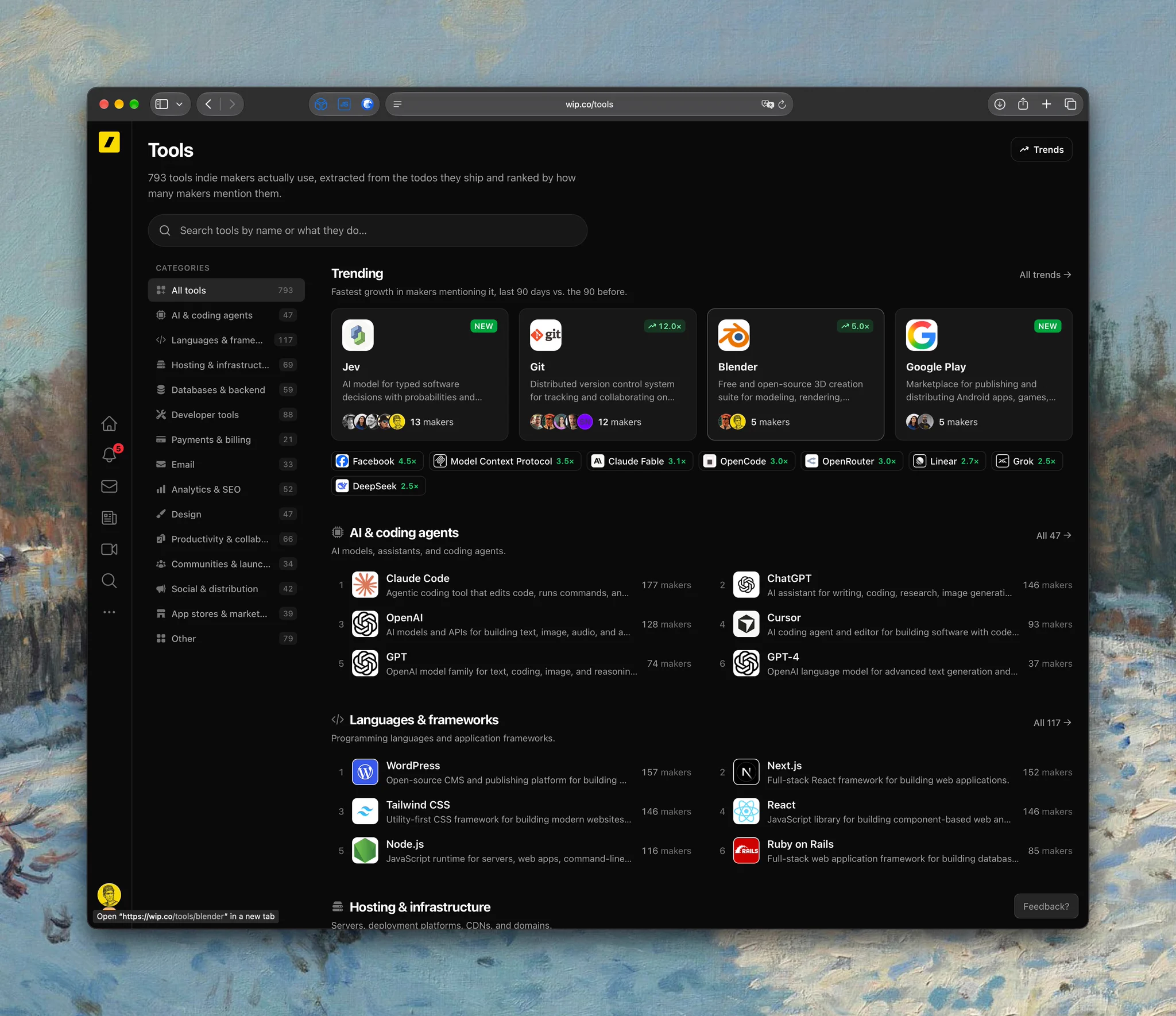The width and height of the screenshot is (1176, 1016).
Task: Click the Linear 2.7× chip
Action: click(947, 461)
